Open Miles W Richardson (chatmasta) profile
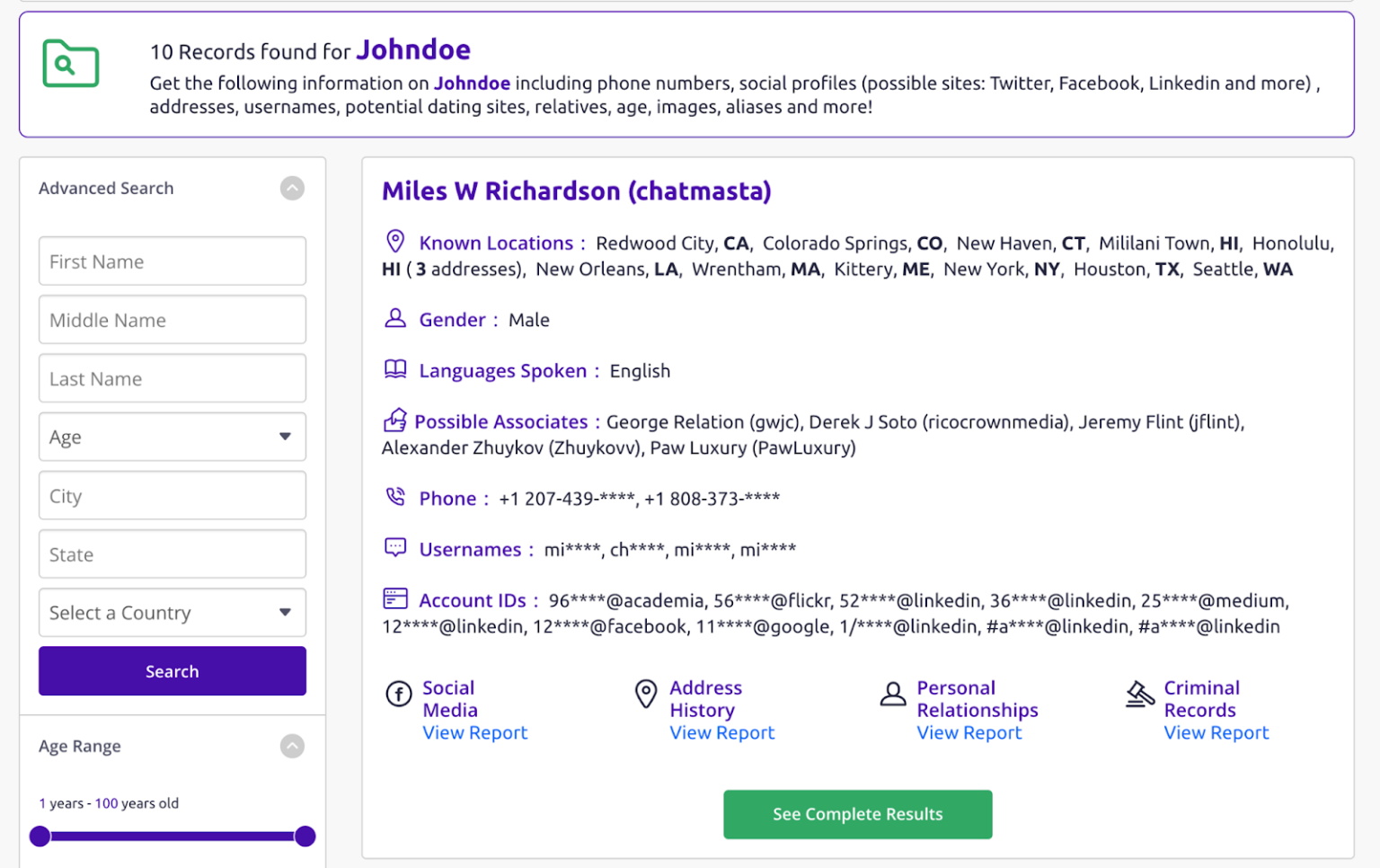 [x=577, y=191]
